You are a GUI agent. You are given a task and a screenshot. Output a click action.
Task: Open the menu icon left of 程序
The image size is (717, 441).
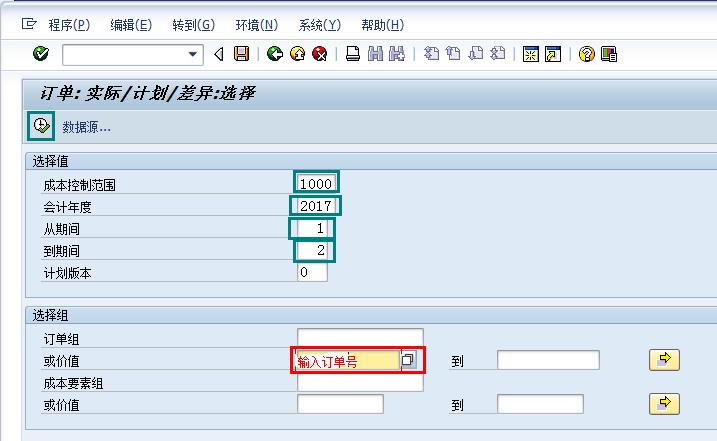point(29,23)
